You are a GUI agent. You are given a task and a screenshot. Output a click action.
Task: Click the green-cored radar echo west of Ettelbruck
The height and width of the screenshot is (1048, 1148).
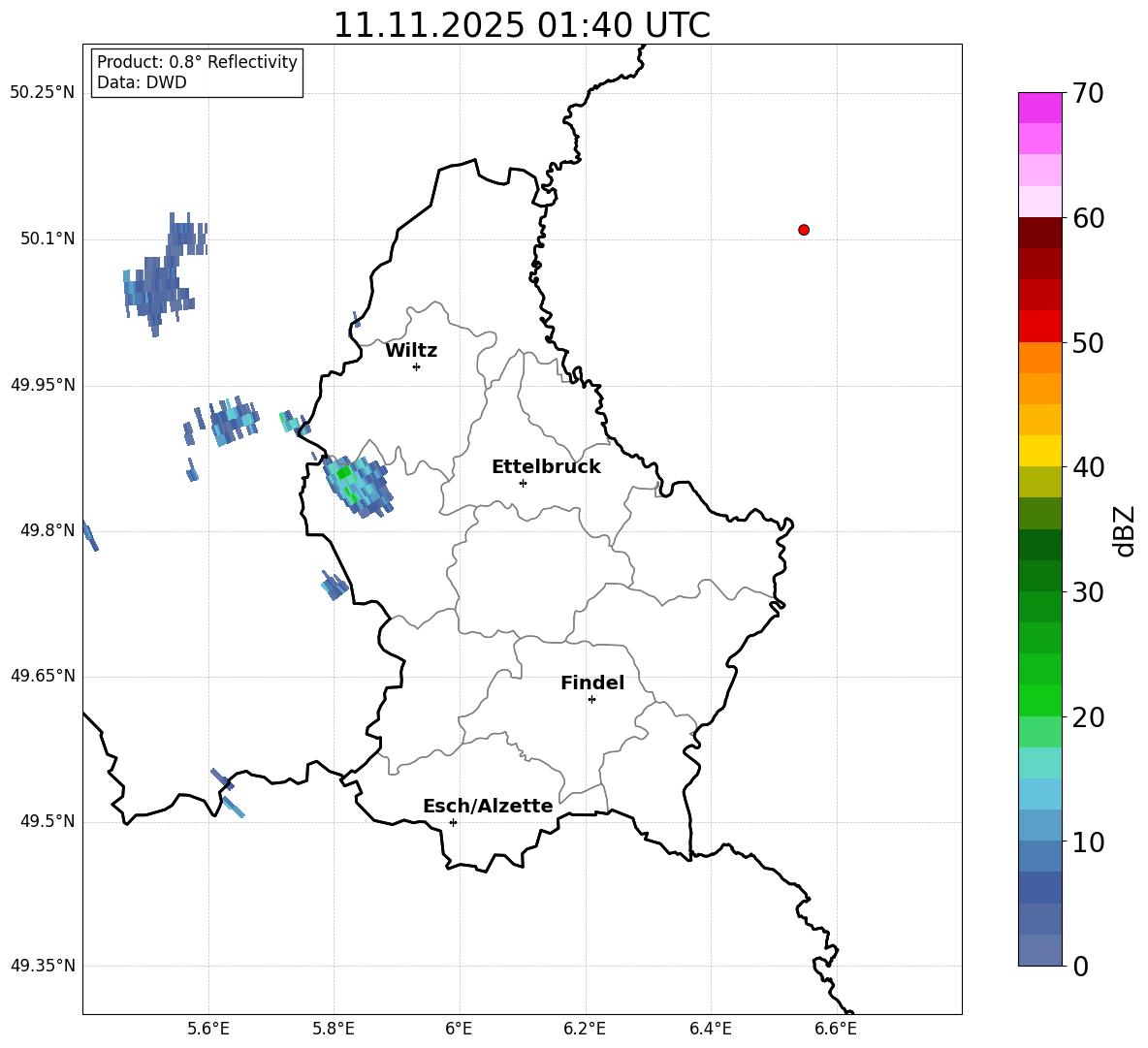pyautogui.click(x=358, y=486)
